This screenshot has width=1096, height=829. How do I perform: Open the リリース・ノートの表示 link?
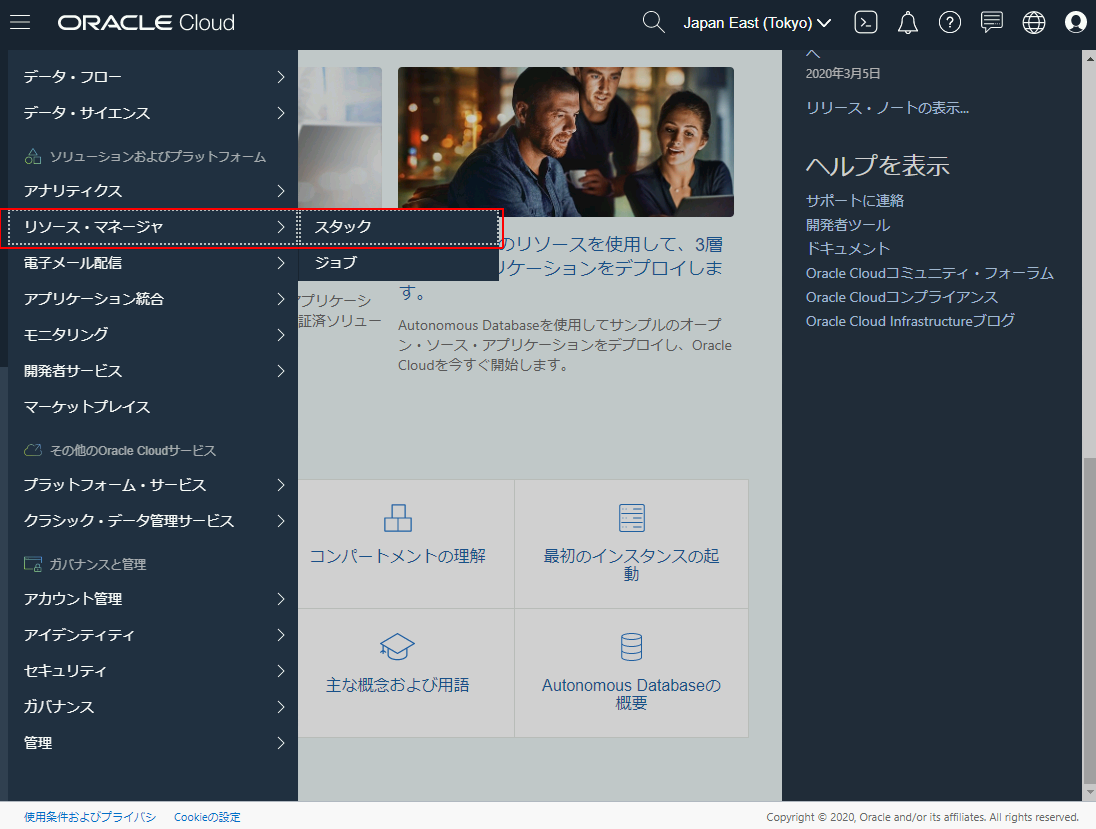coord(886,107)
